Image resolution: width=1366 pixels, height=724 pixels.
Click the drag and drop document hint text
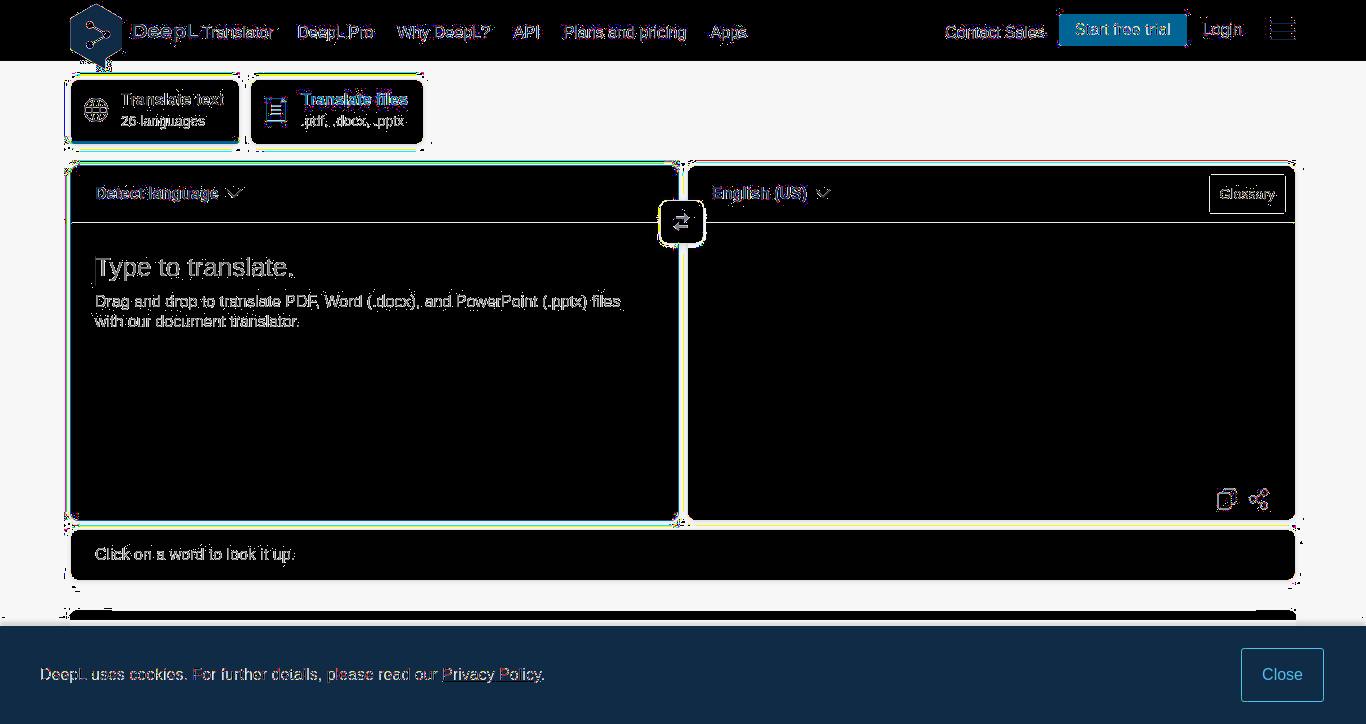[358, 311]
